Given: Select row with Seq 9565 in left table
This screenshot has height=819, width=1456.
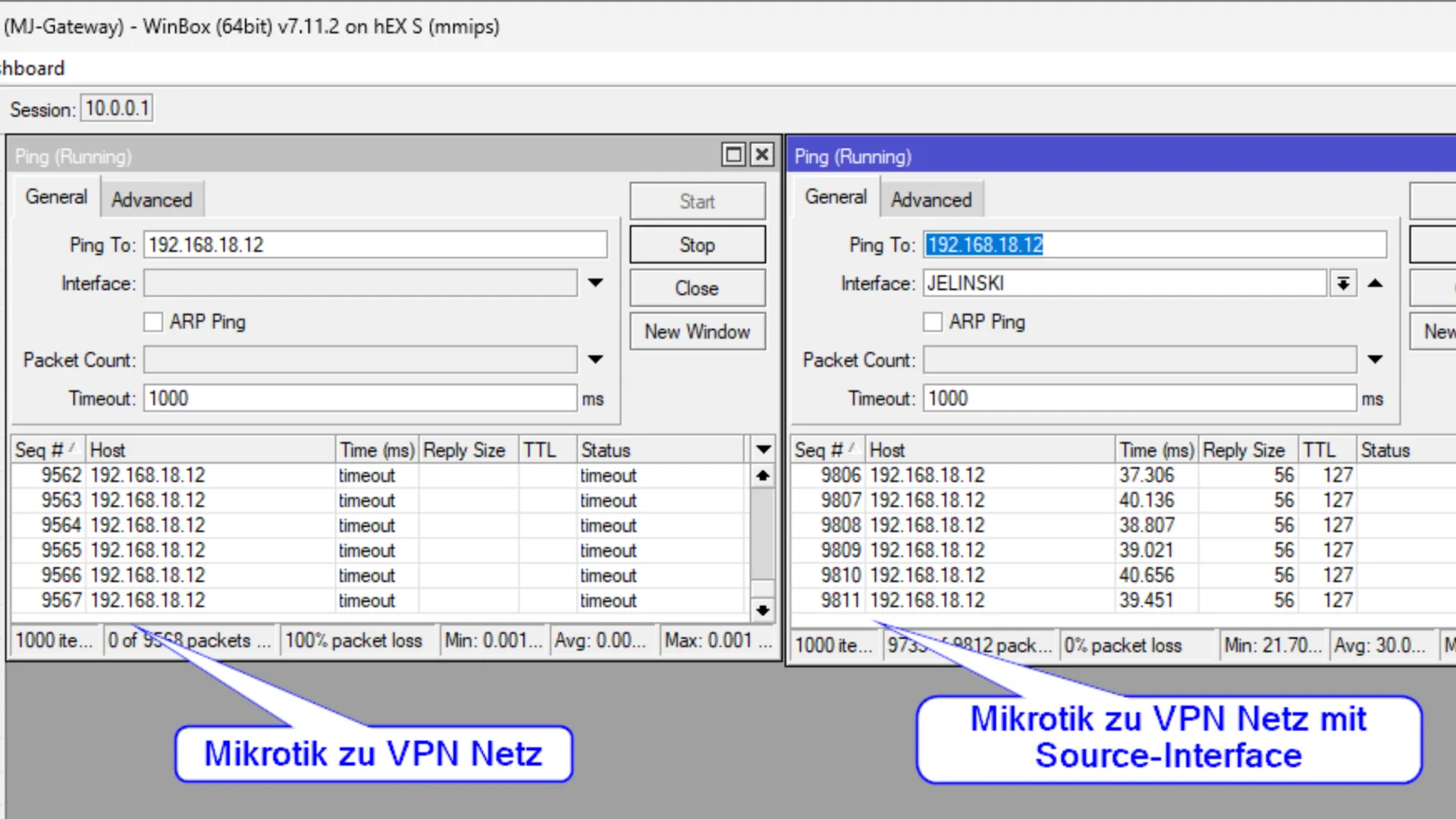Looking at the screenshot, I should click(x=379, y=551).
